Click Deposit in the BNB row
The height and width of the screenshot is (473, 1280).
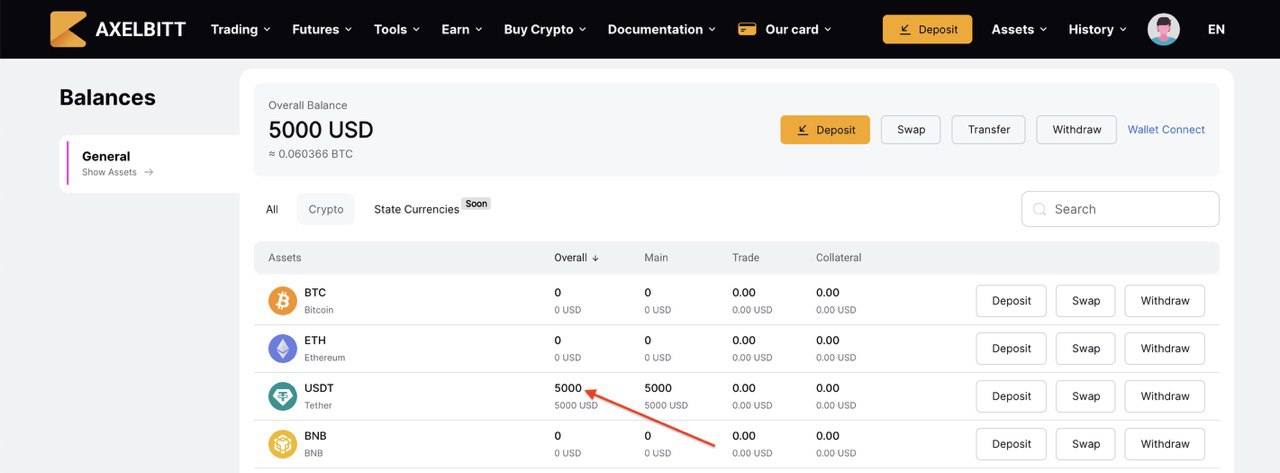click(1011, 444)
